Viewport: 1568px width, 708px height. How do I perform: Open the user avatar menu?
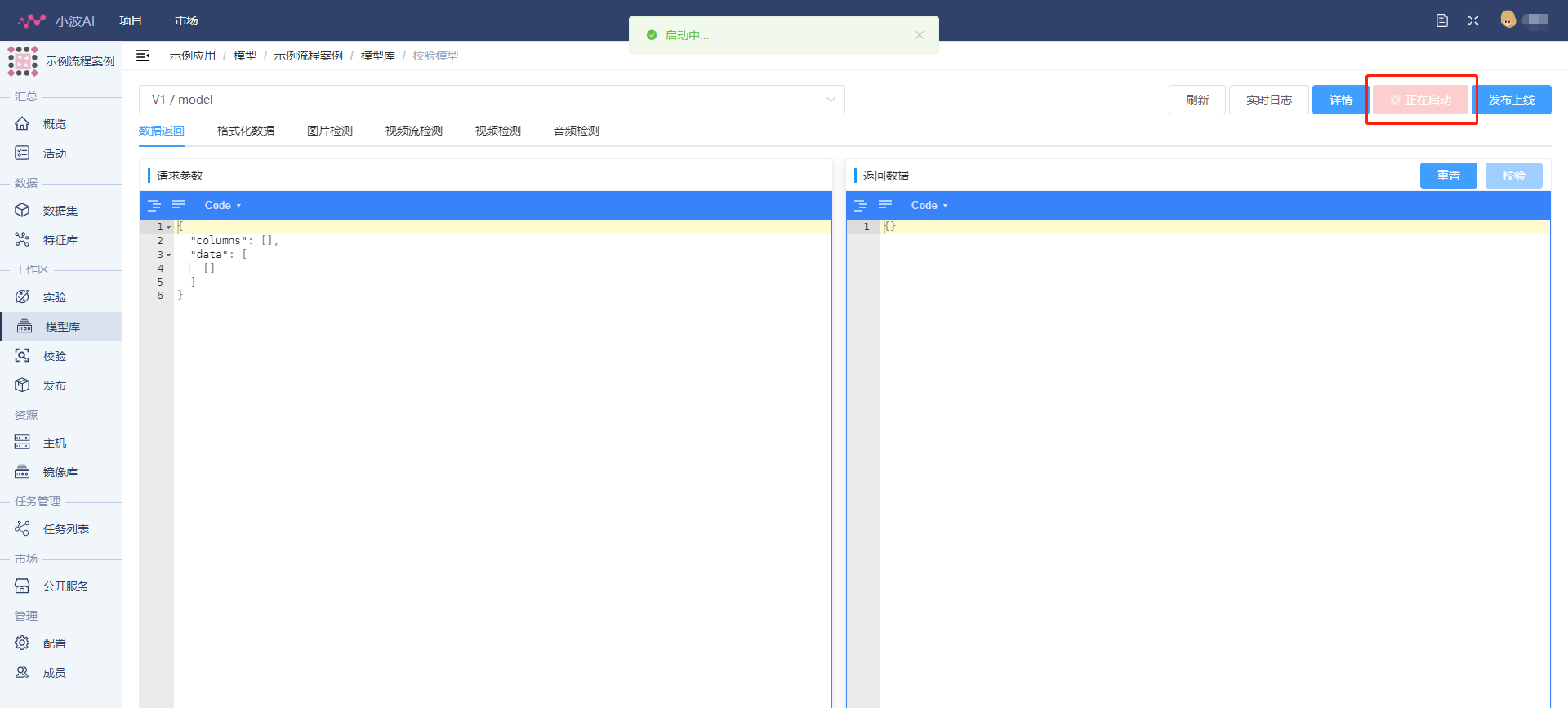[x=1508, y=20]
